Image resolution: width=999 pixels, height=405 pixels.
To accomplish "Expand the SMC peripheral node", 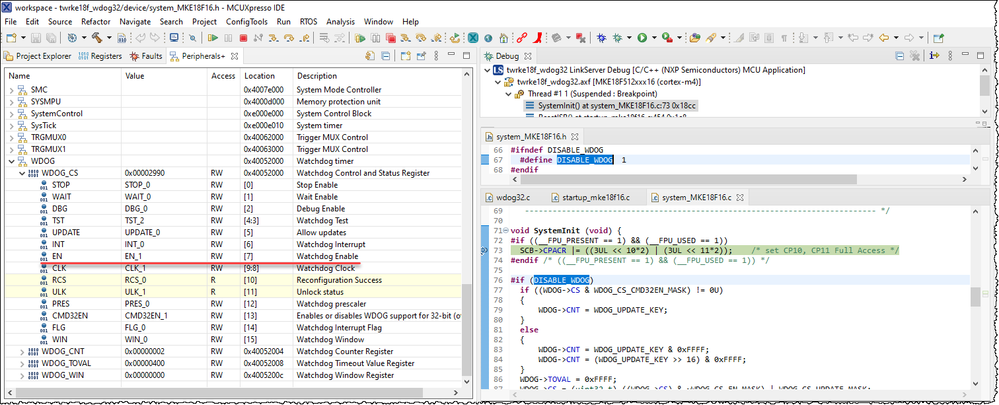I will click(x=13, y=90).
